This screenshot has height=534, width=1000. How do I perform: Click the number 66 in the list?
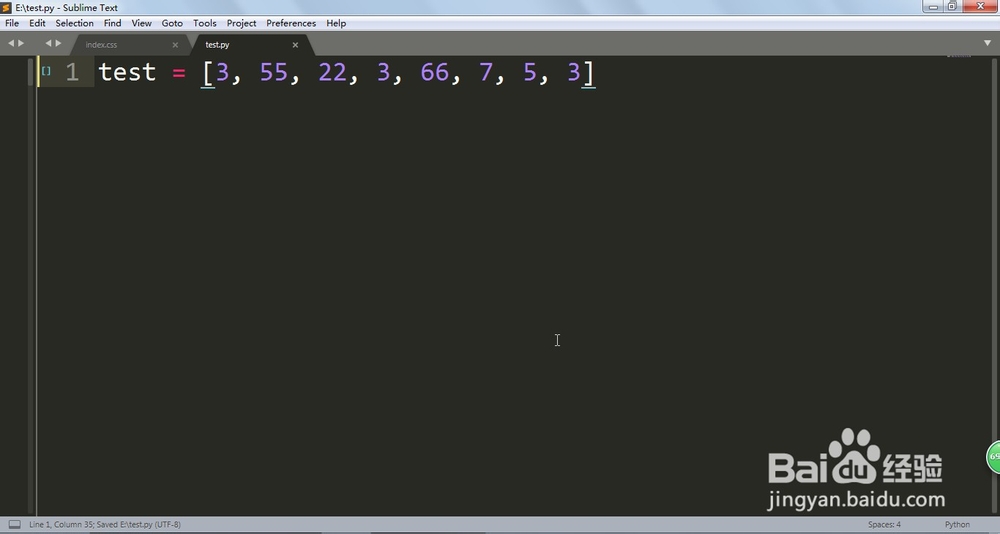(435, 72)
